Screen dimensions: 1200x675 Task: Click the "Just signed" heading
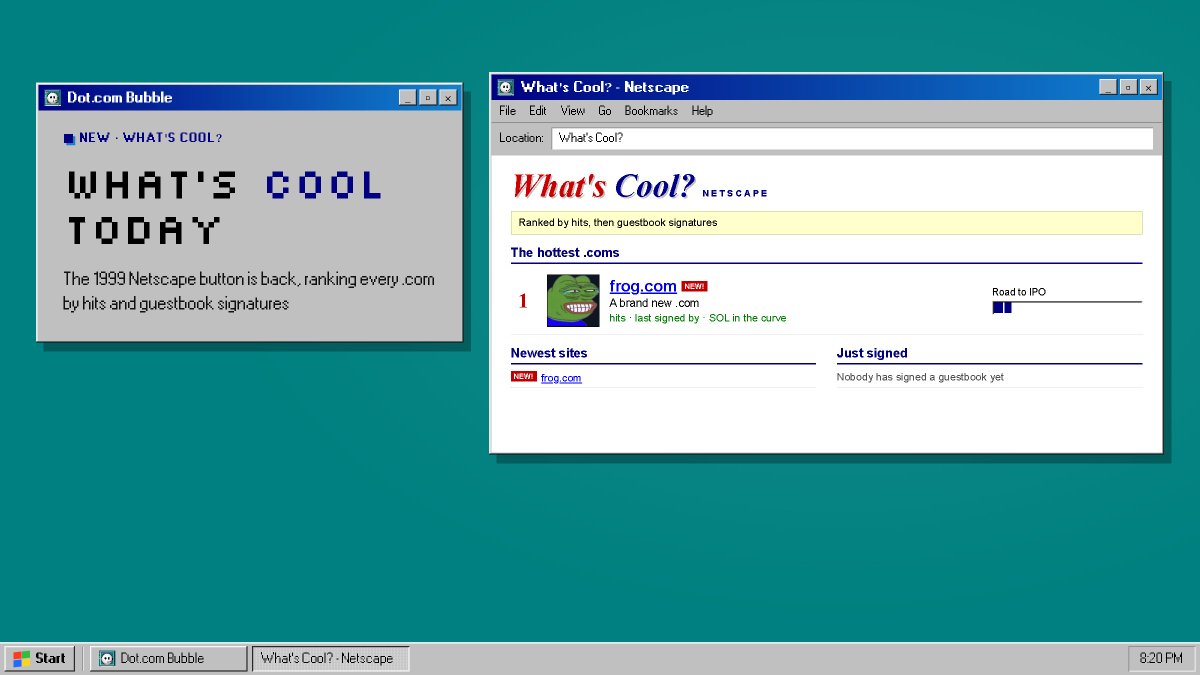pyautogui.click(x=872, y=353)
